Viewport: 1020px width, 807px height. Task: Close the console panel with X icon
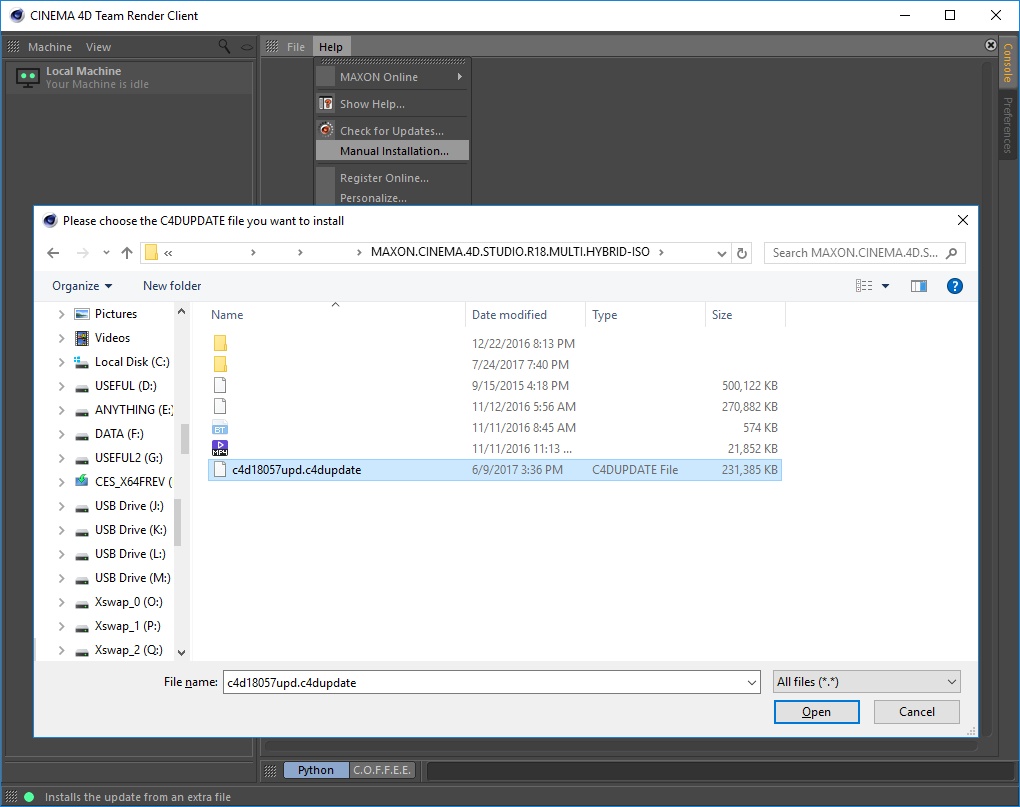pos(991,45)
